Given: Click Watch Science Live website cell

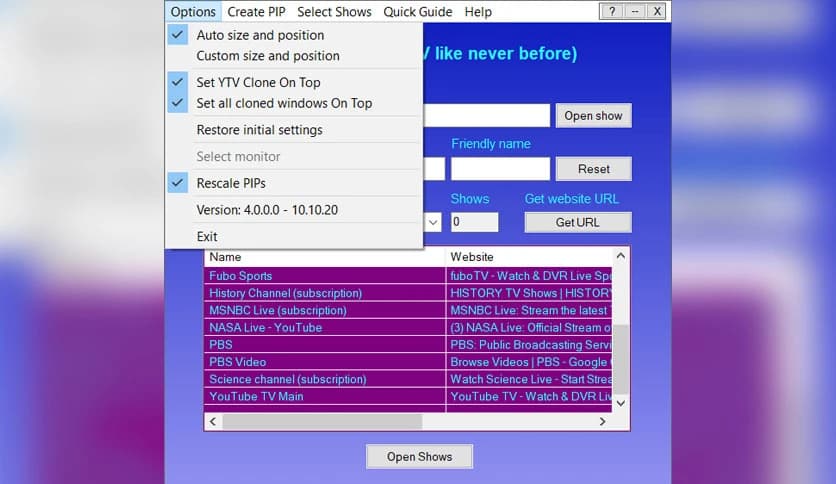Looking at the screenshot, I should pos(529,379).
